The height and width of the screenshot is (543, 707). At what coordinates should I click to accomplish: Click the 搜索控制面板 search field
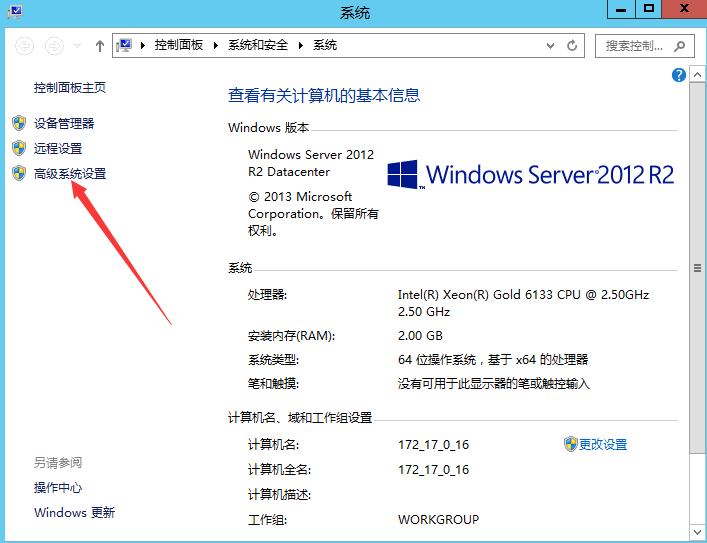(644, 46)
